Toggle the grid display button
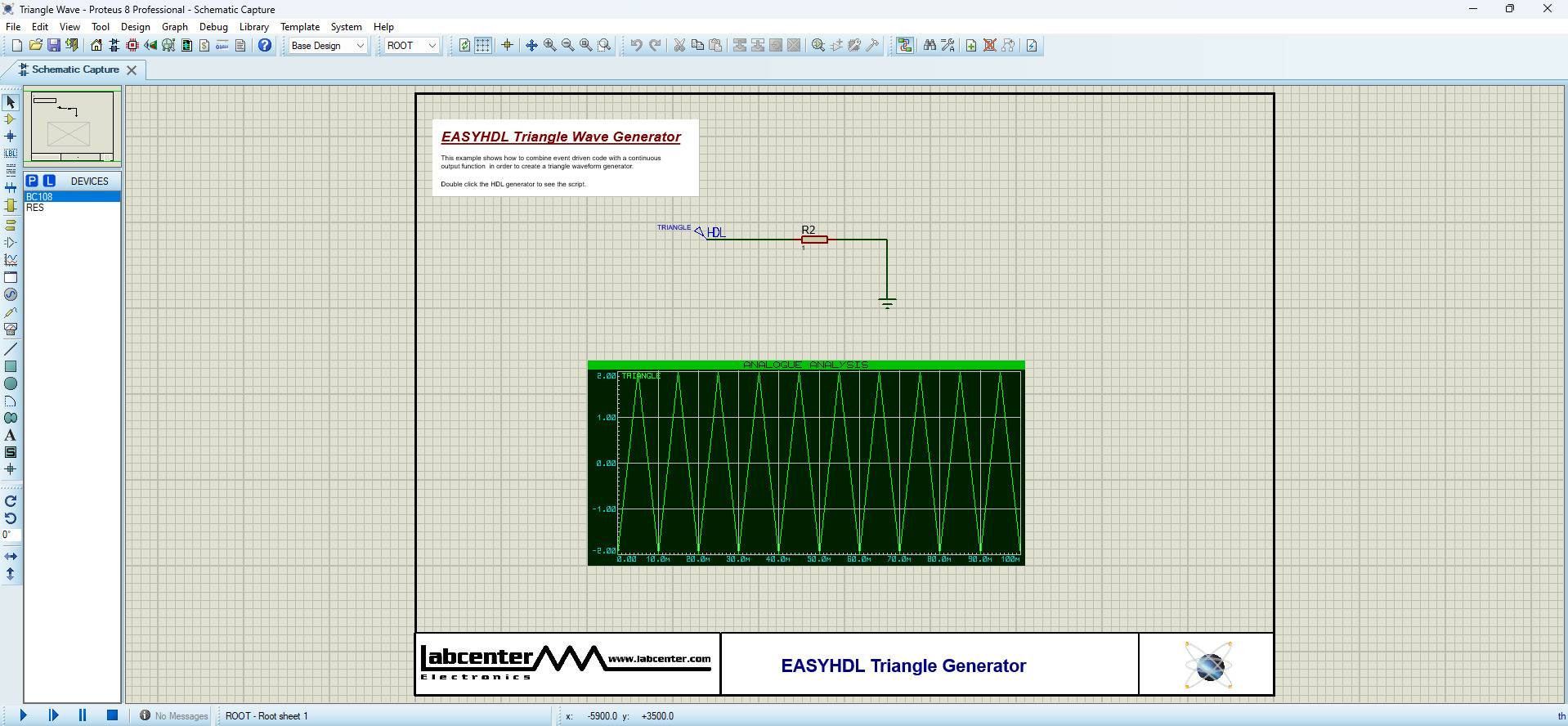Screen dimensions: 1568x726 (483, 46)
